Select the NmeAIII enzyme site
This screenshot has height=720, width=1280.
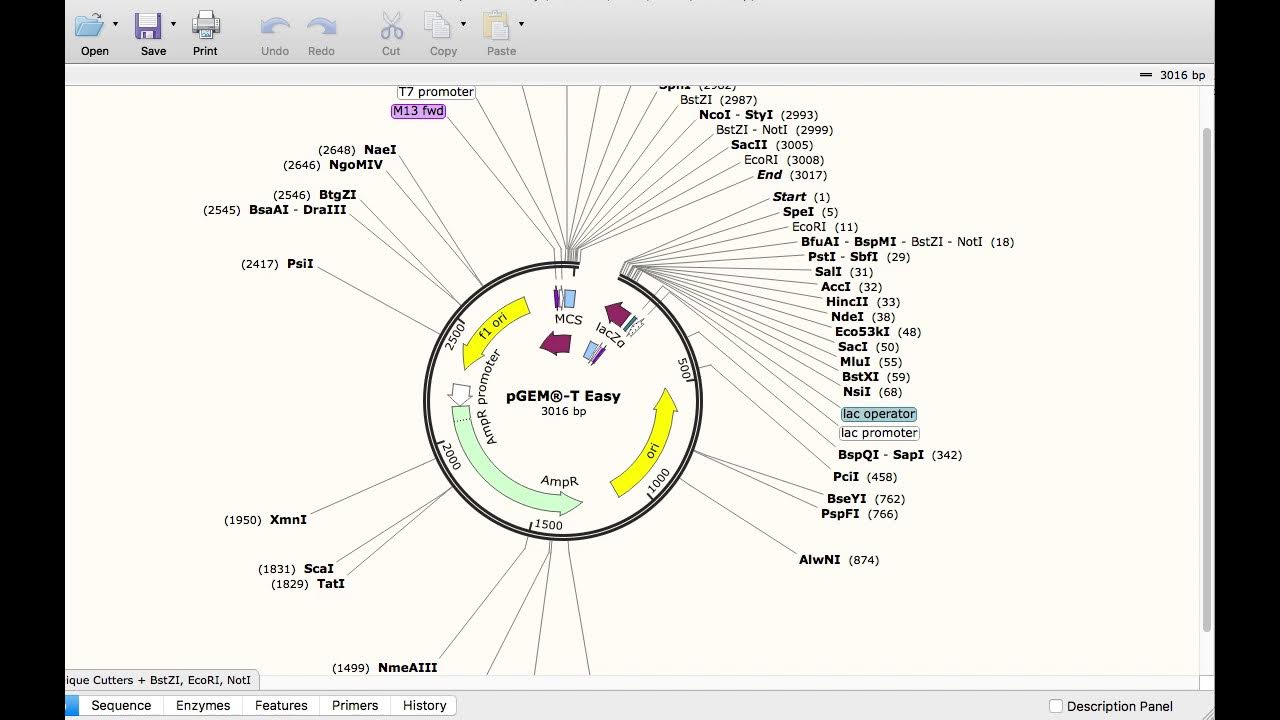[407, 668]
